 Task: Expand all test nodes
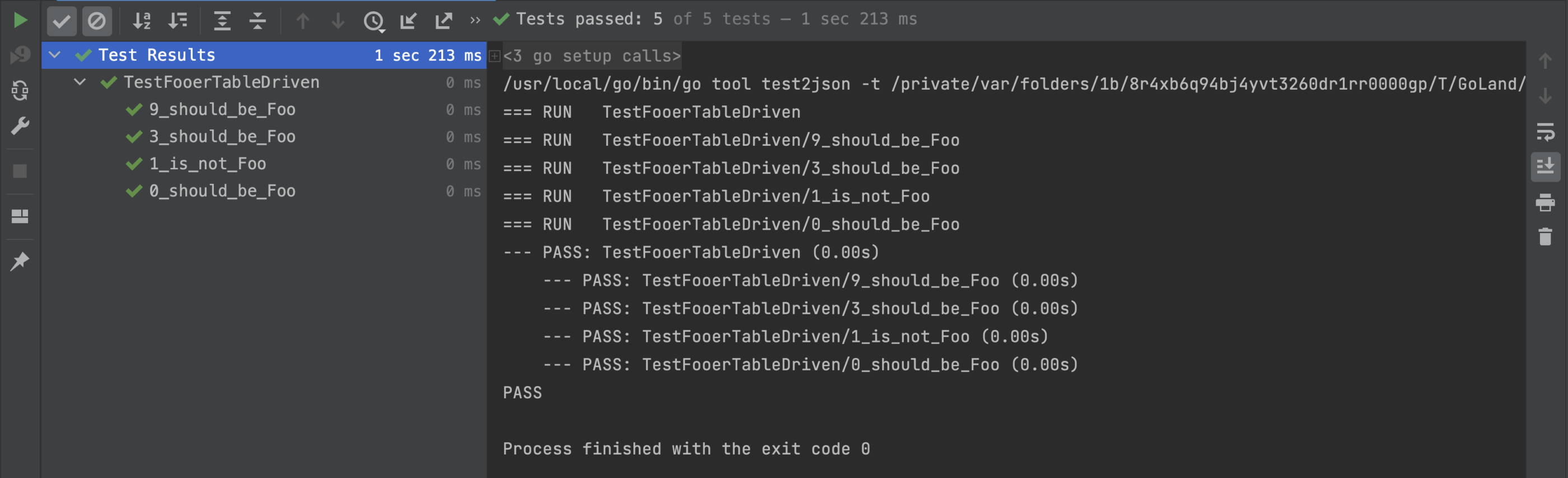222,21
